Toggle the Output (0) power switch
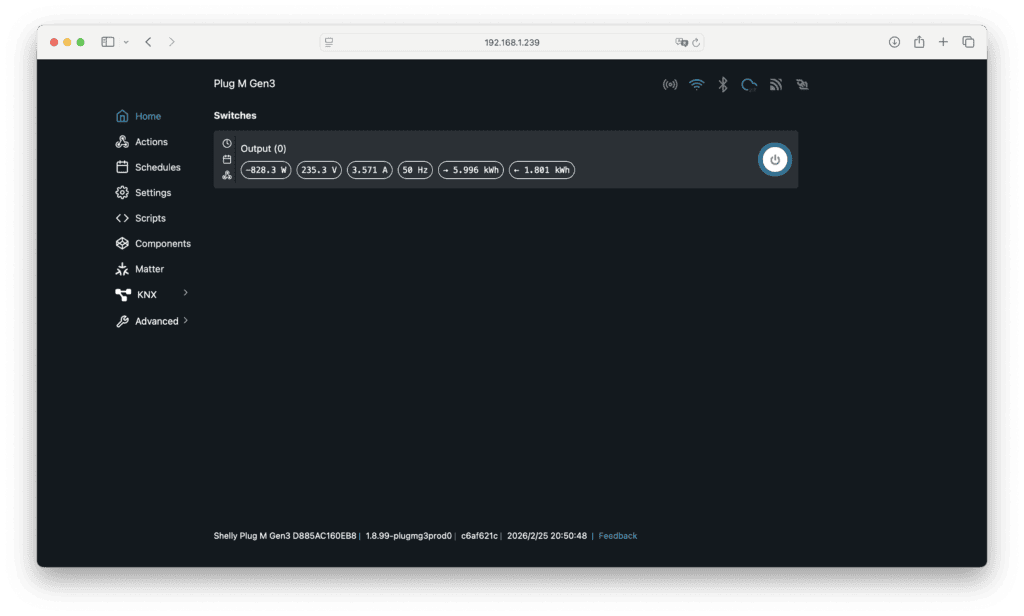The height and width of the screenshot is (616, 1024). pyautogui.click(x=774, y=160)
